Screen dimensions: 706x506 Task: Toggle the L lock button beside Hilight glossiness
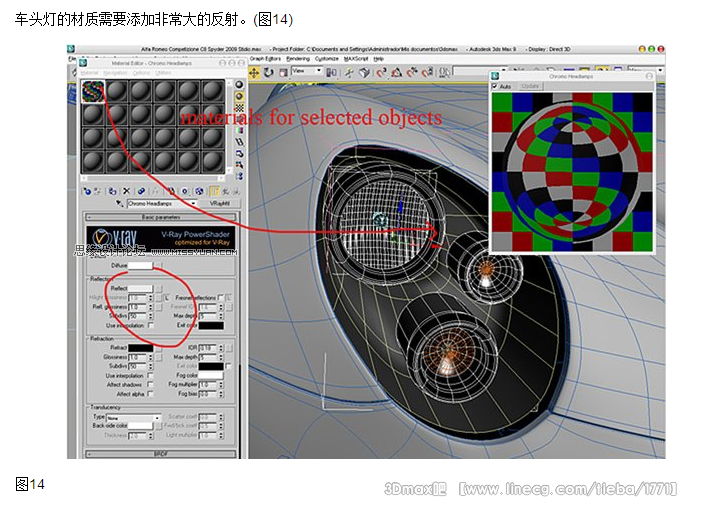coord(167,298)
